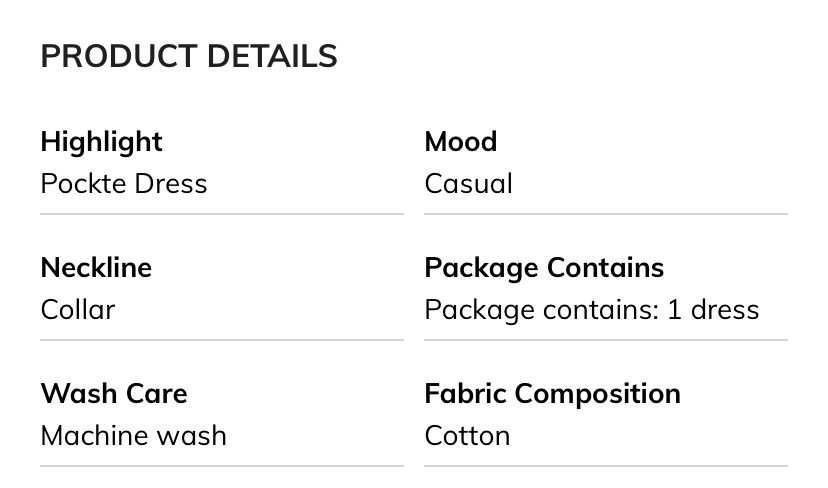Select the Casual mood value

(x=468, y=184)
